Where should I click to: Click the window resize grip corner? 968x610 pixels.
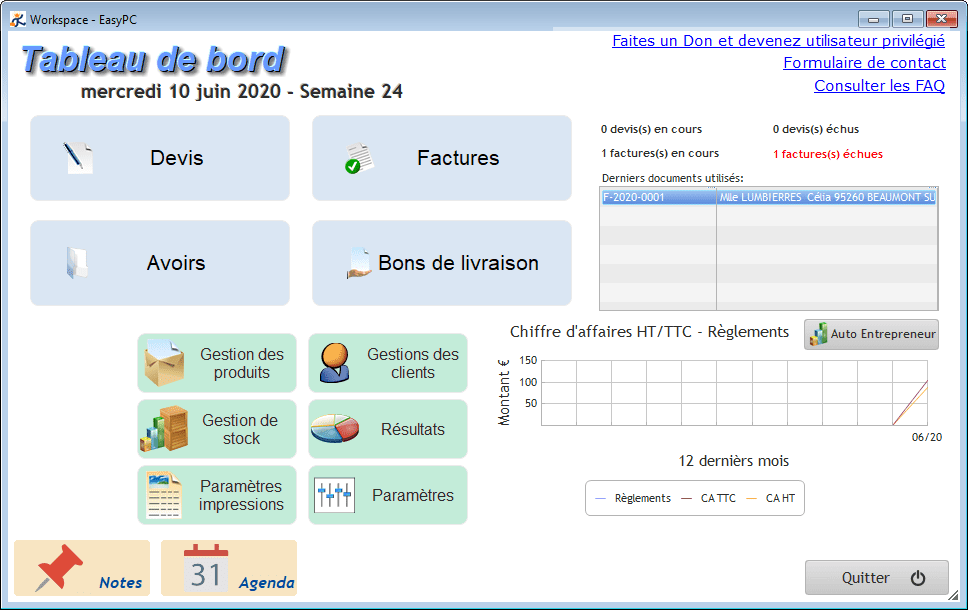point(954,596)
